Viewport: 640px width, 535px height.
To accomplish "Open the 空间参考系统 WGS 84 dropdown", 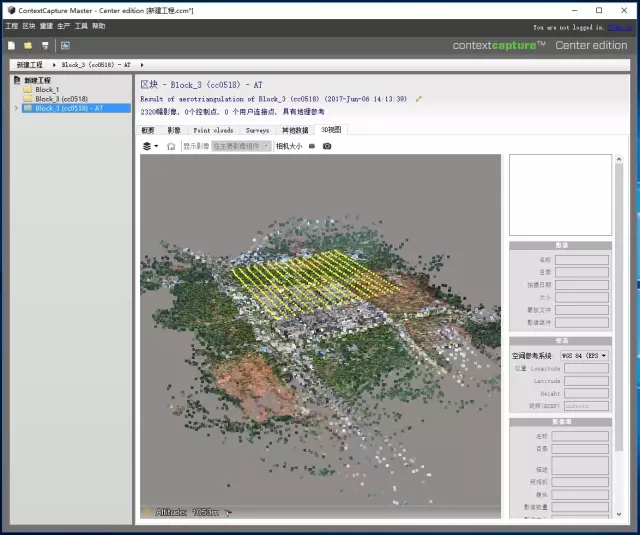I will 585,355.
